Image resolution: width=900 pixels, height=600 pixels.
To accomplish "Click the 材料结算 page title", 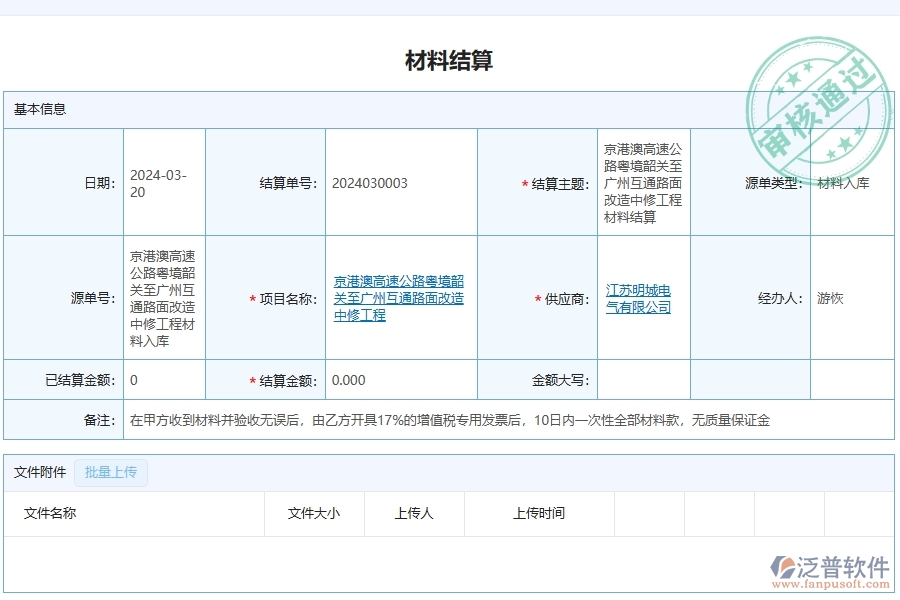I will coord(449,64).
